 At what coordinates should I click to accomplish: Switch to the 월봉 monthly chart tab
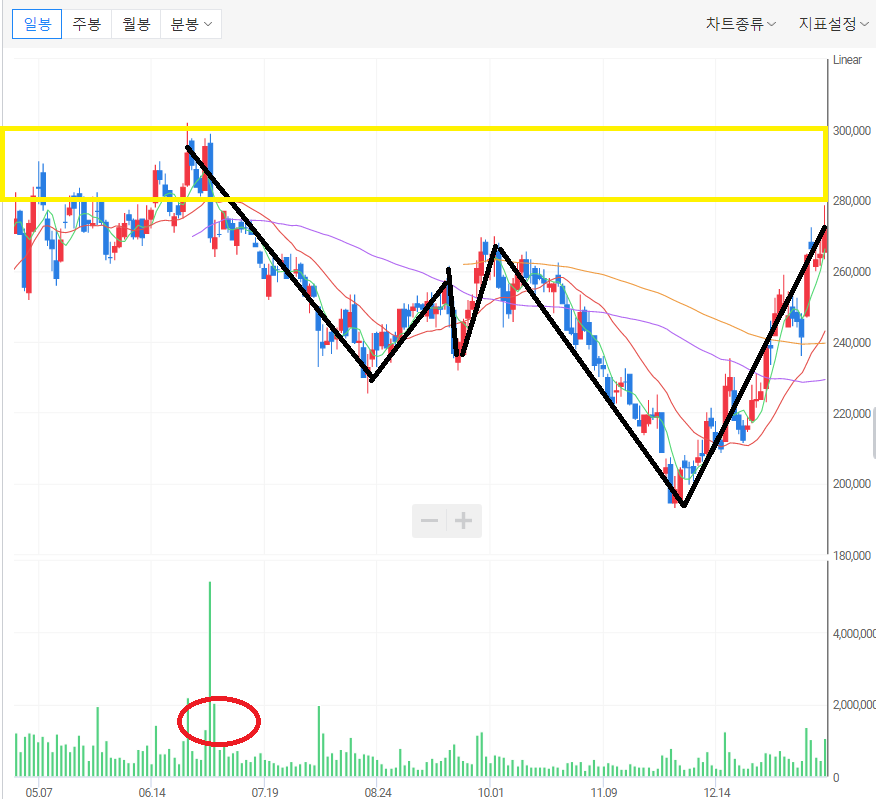point(136,24)
